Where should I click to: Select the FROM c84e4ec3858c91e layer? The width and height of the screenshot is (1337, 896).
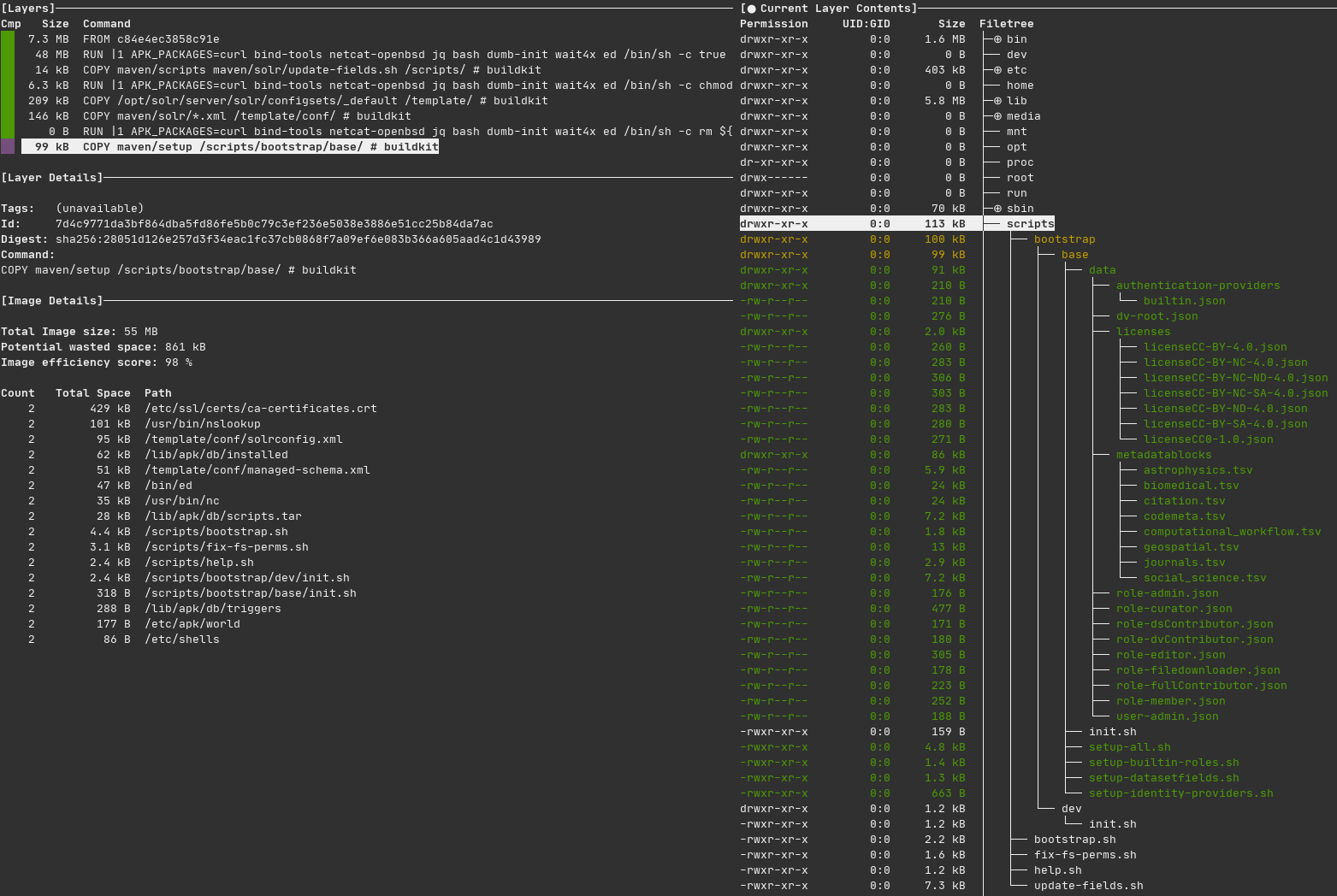151,39
